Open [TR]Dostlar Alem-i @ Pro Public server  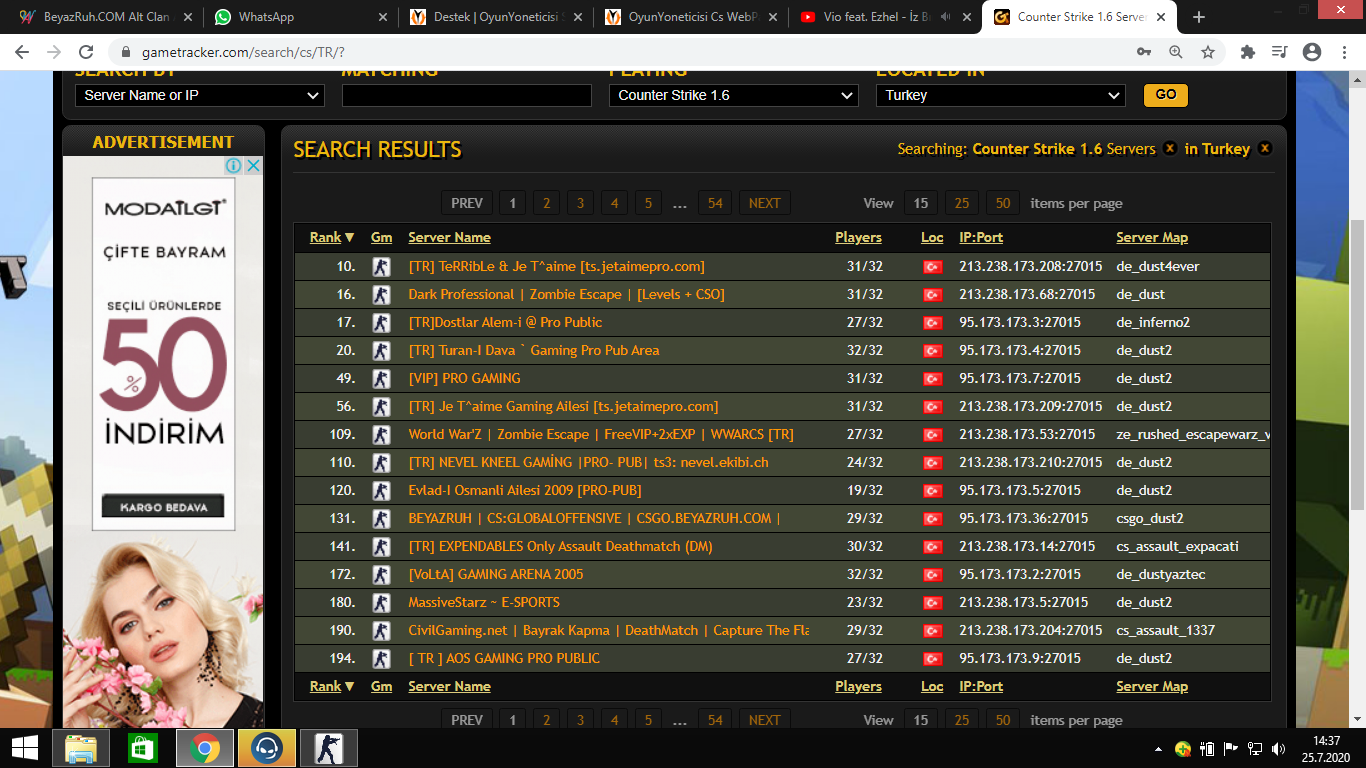pyautogui.click(x=505, y=323)
